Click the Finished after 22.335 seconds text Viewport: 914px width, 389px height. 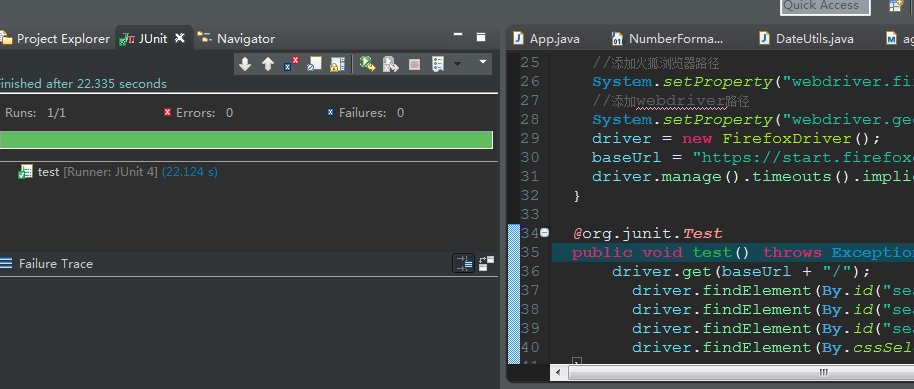tap(83, 84)
